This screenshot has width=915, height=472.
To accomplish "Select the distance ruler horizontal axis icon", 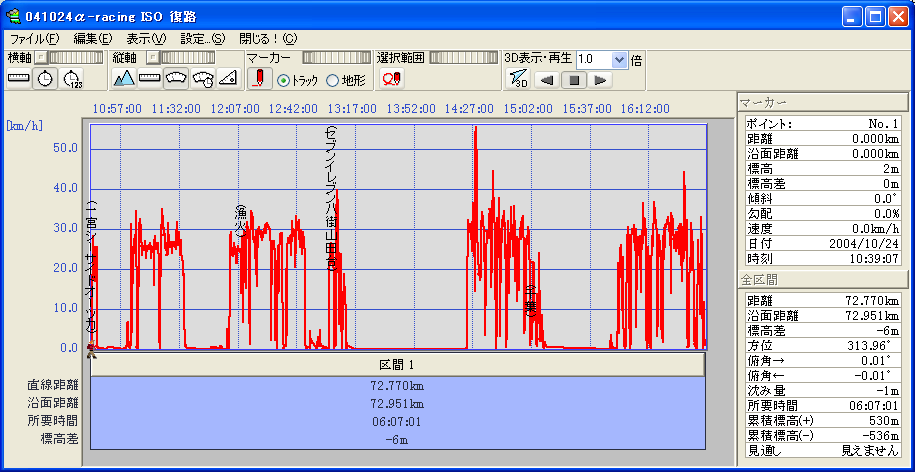I will pos(19,79).
